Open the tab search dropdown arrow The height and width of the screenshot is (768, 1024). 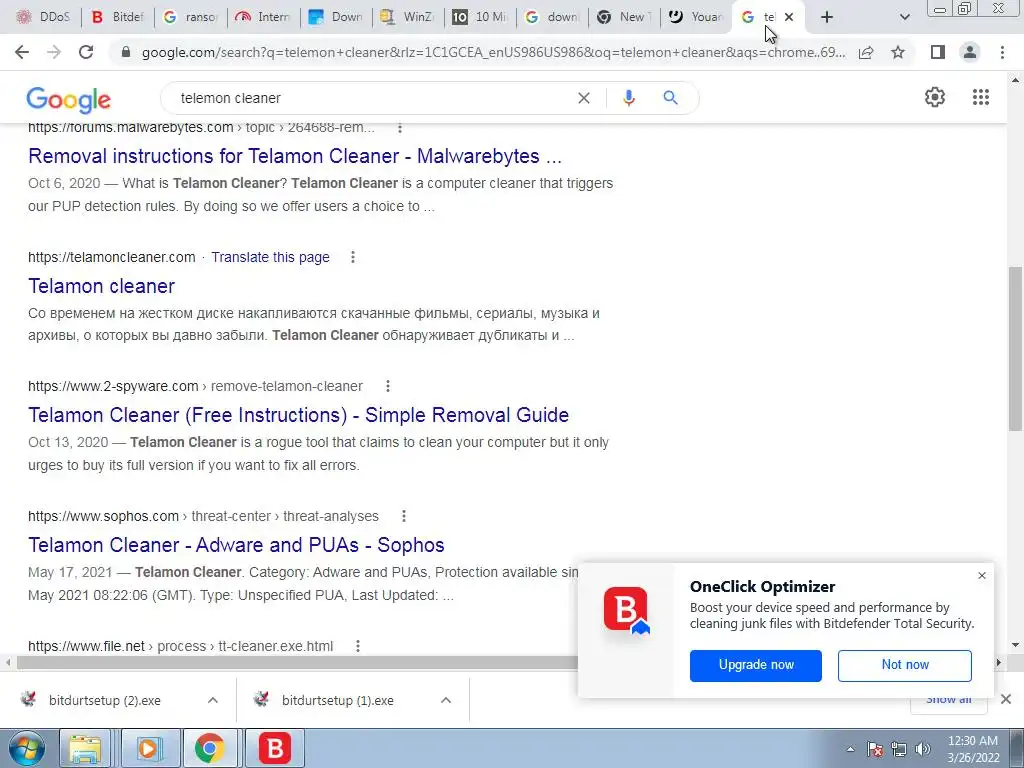pos(904,18)
